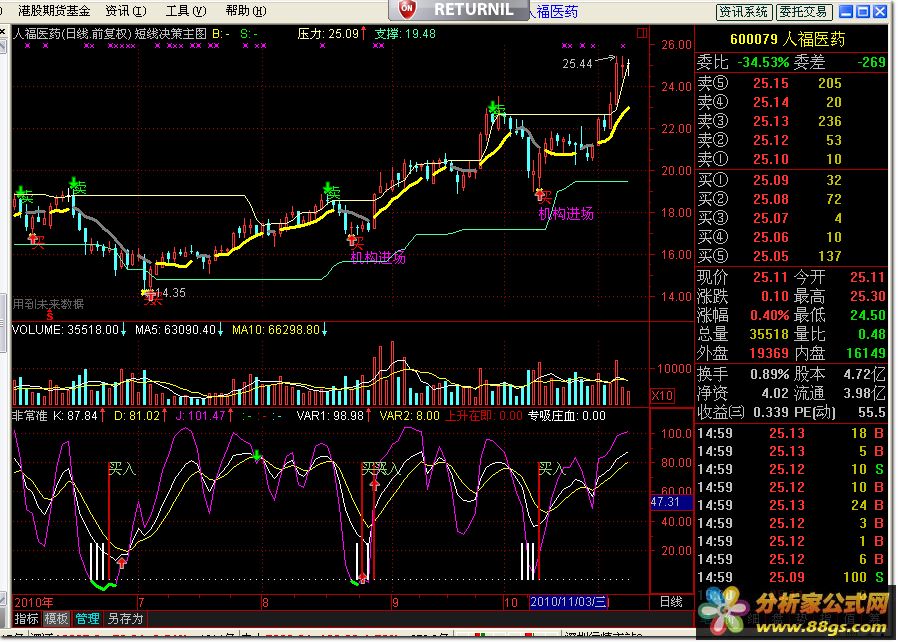This screenshot has width=898, height=642.
Task: Click the J: 101.47 indicator value
Action: point(204,416)
